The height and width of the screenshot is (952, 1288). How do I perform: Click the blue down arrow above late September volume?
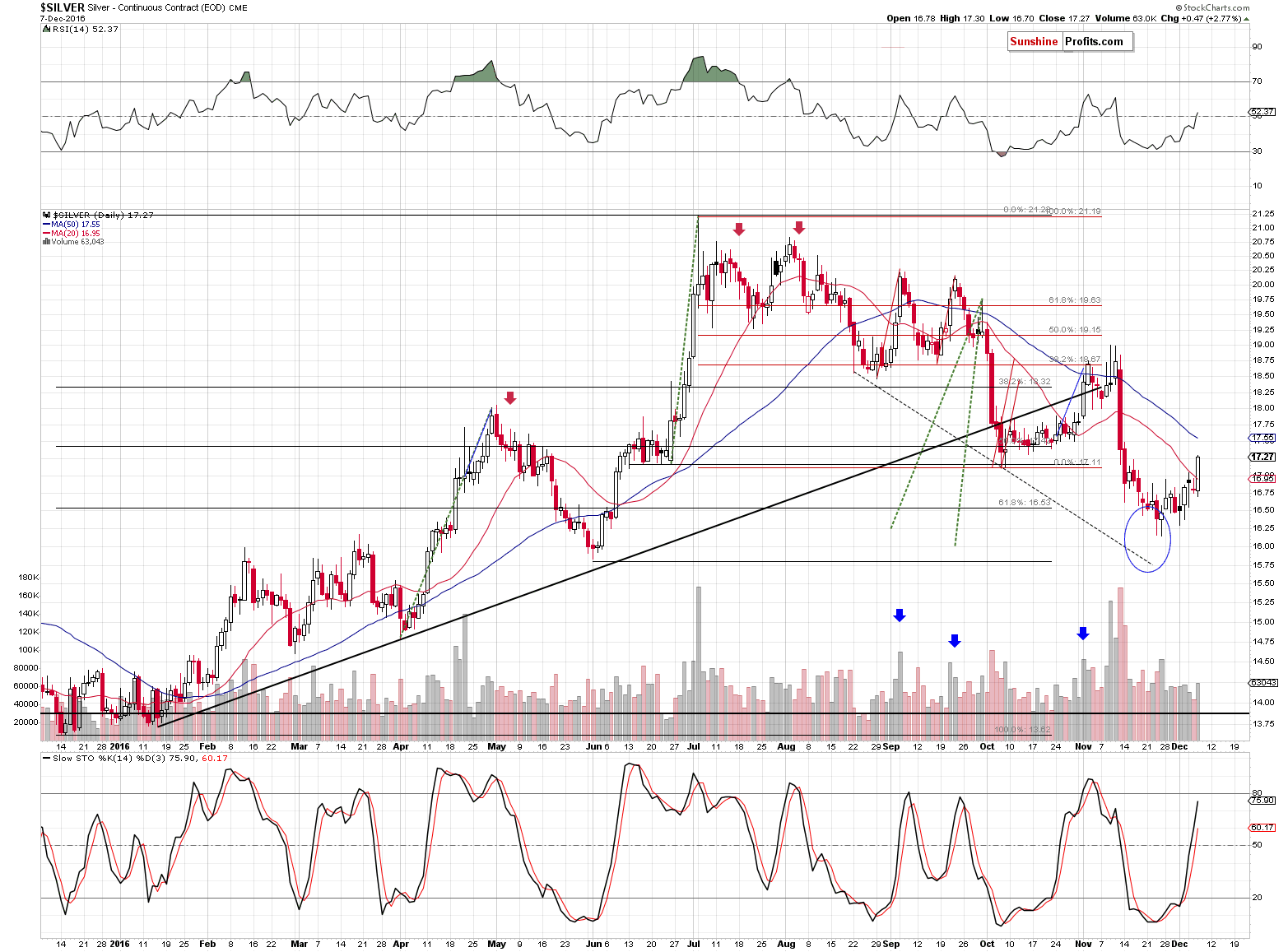pos(955,640)
